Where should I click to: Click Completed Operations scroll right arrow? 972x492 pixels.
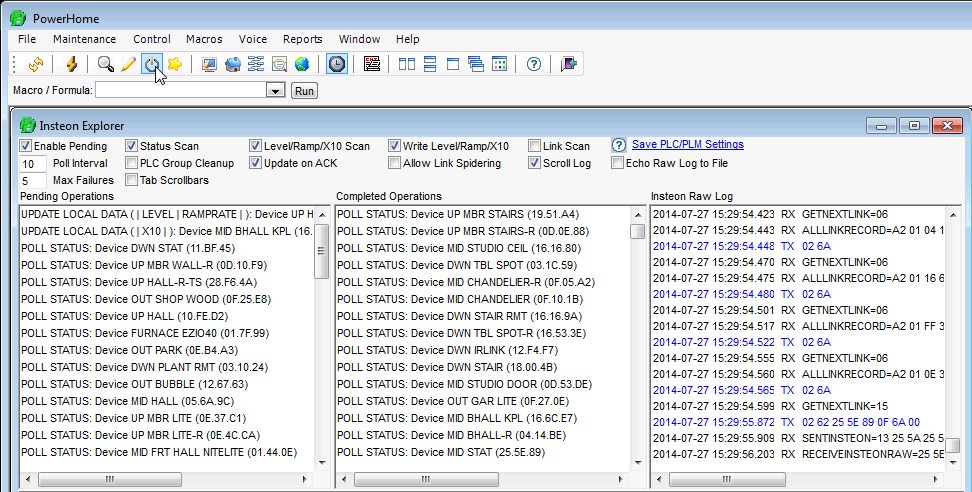pyautogui.click(x=622, y=479)
